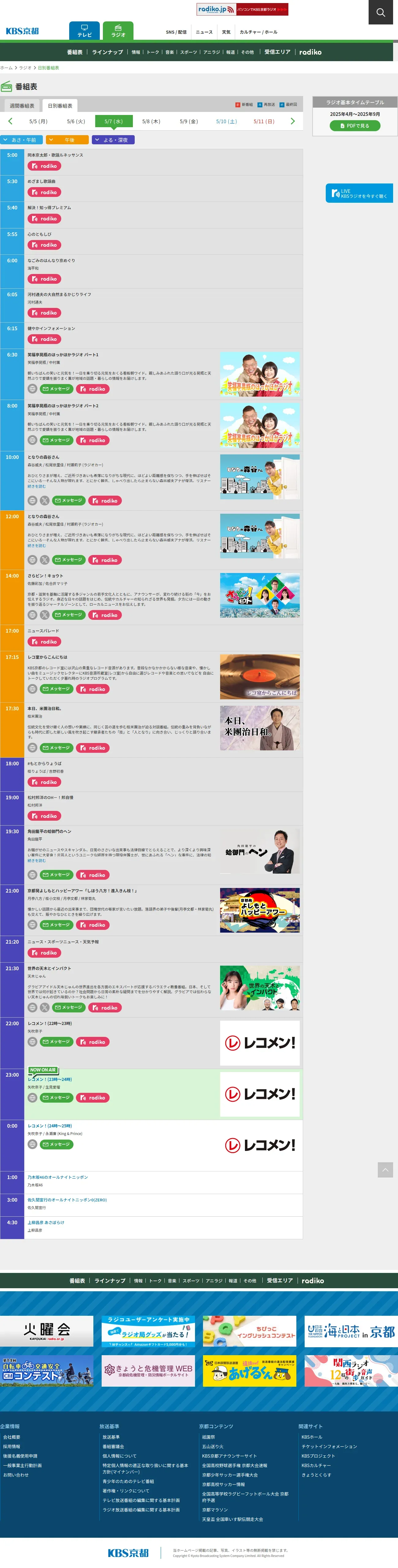Image resolution: width=398 pixels, height=1568 pixels.
Task: Open the 上柳昌彦 あさぼらけ program link
Action: (46, 1222)
